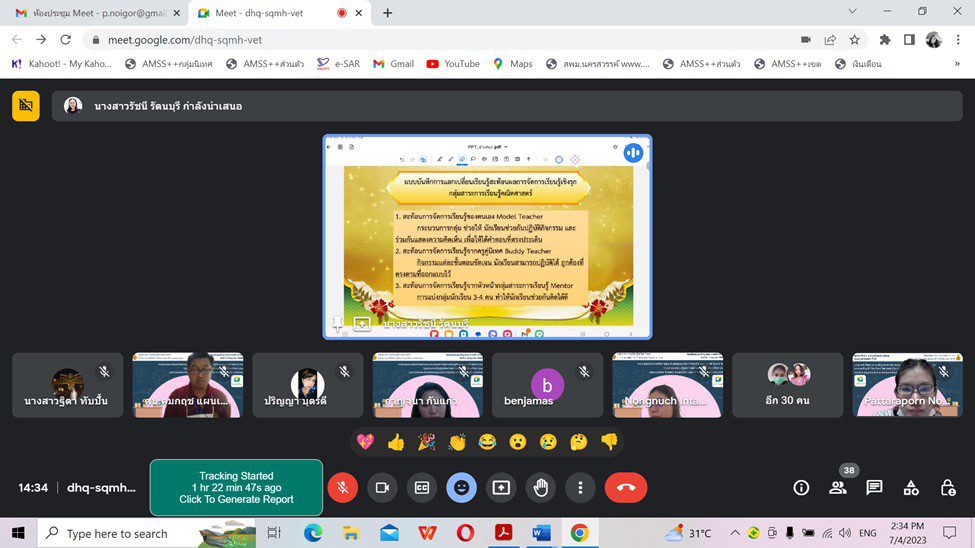Open Chrome profile avatar
The image size is (975, 548).
[933, 40]
